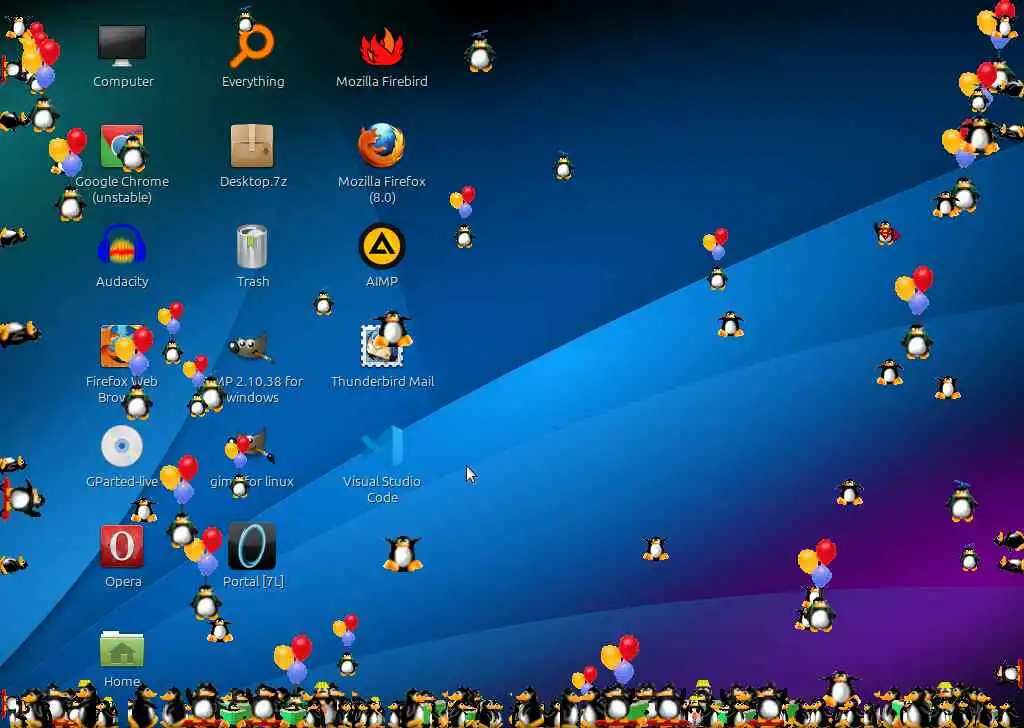Screen dimensions: 1024x728
Task: Click the "Opera" label text
Action: click(123, 581)
